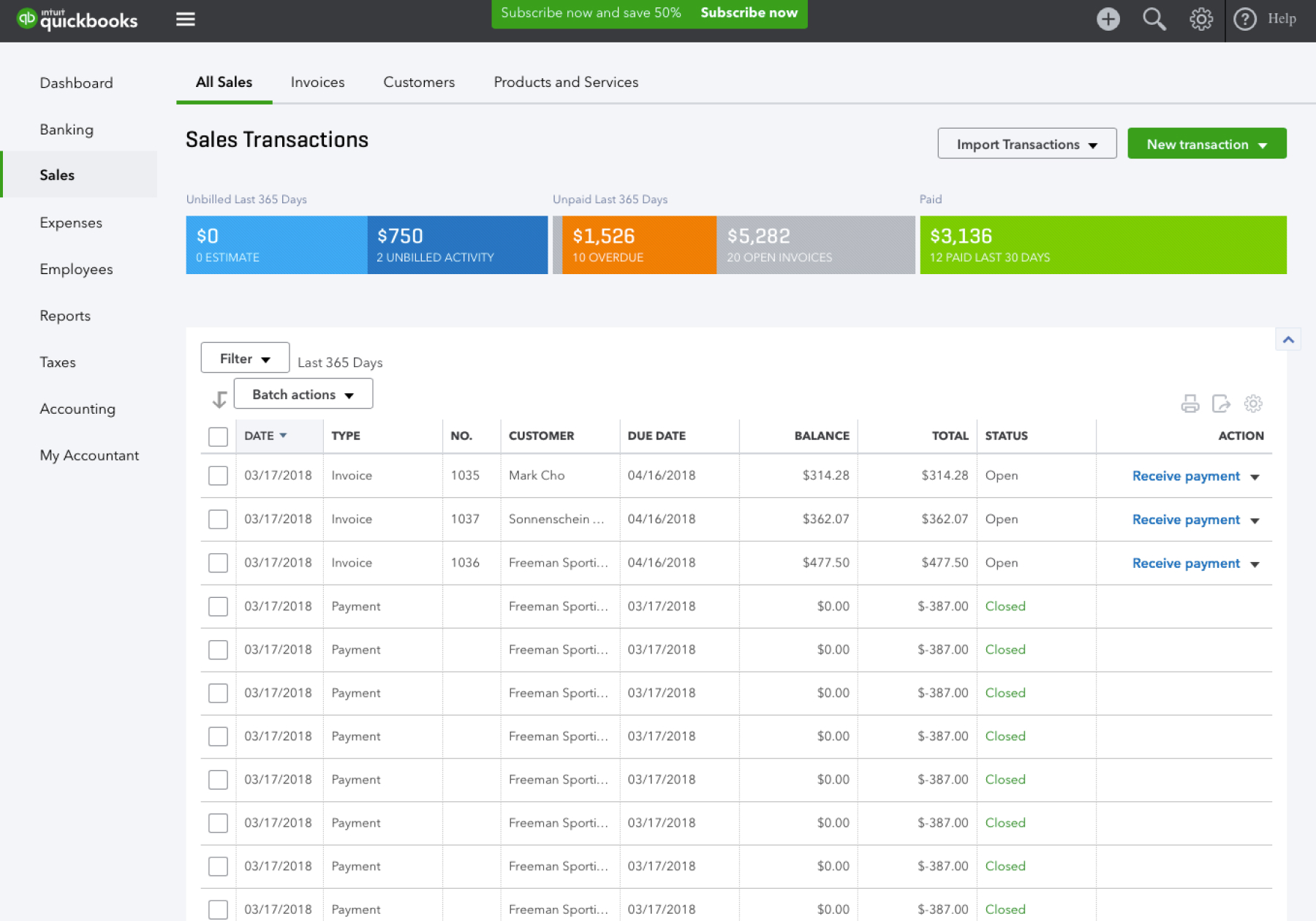The width and height of the screenshot is (1316, 921).
Task: Open the Import Transactions dropdown
Action: pos(1026,143)
